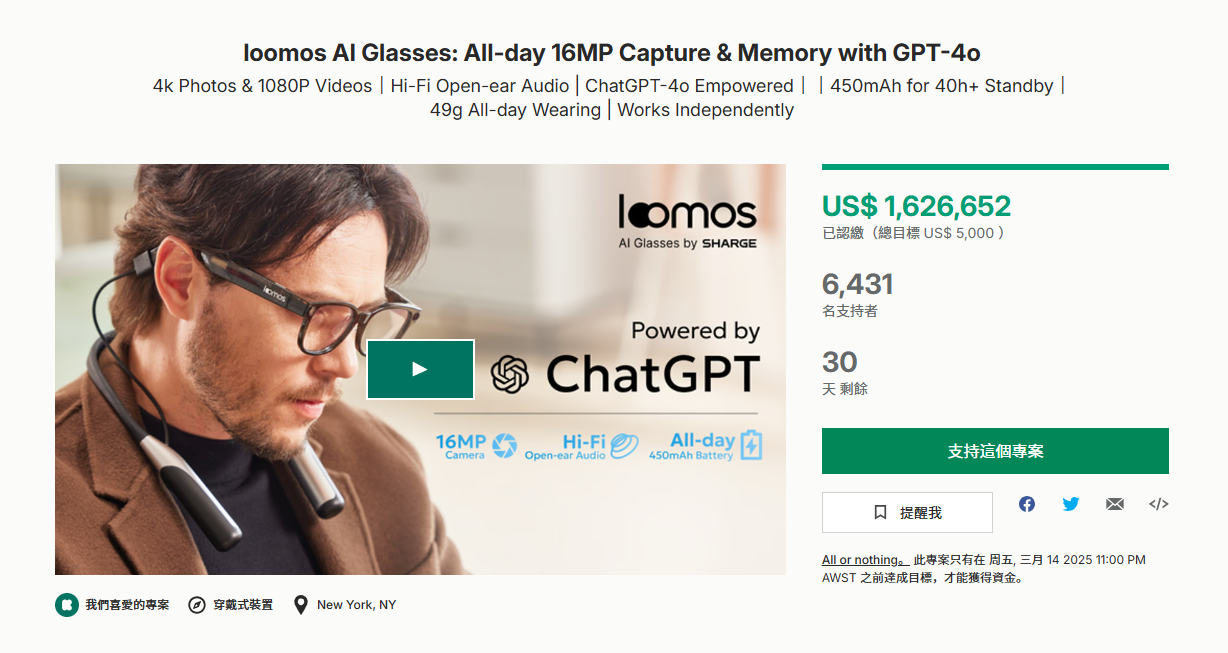Click the 6,431 backers count
1228x653 pixels.
857,284
